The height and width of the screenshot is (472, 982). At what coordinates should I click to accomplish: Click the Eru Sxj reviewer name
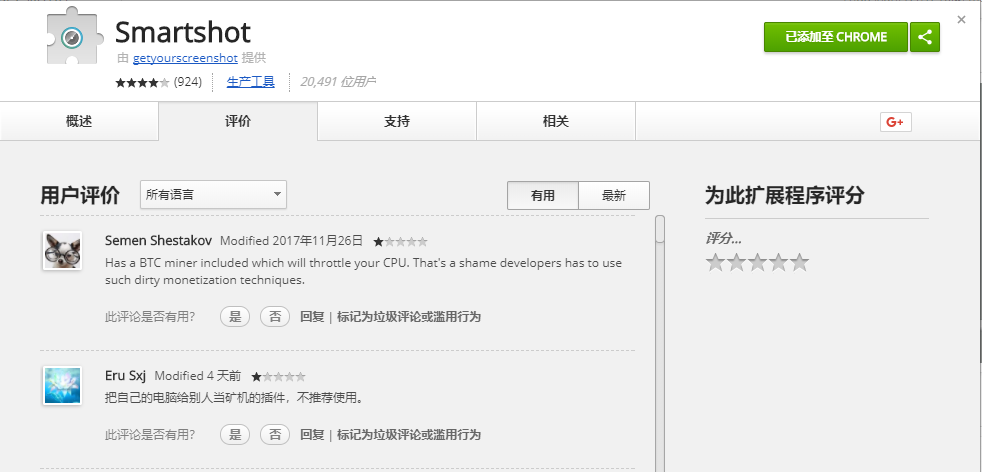125,376
